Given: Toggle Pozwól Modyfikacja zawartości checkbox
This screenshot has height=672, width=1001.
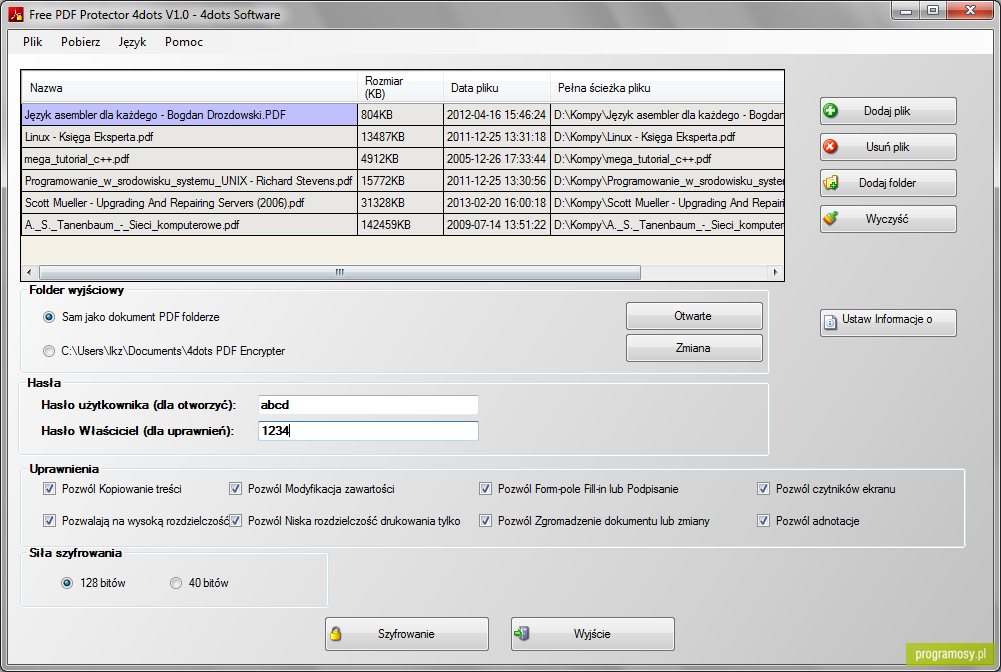Looking at the screenshot, I should (236, 489).
